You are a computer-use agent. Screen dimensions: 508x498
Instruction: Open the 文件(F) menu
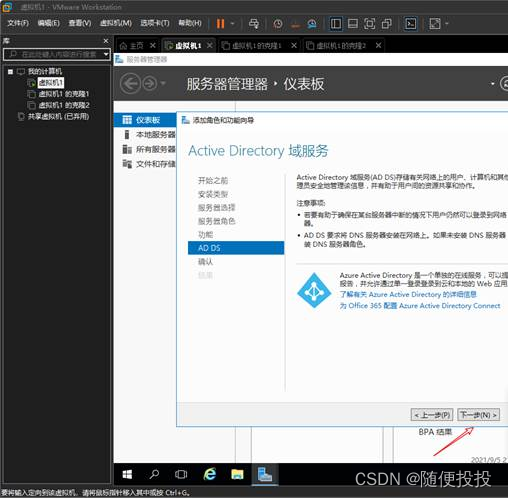[18, 23]
